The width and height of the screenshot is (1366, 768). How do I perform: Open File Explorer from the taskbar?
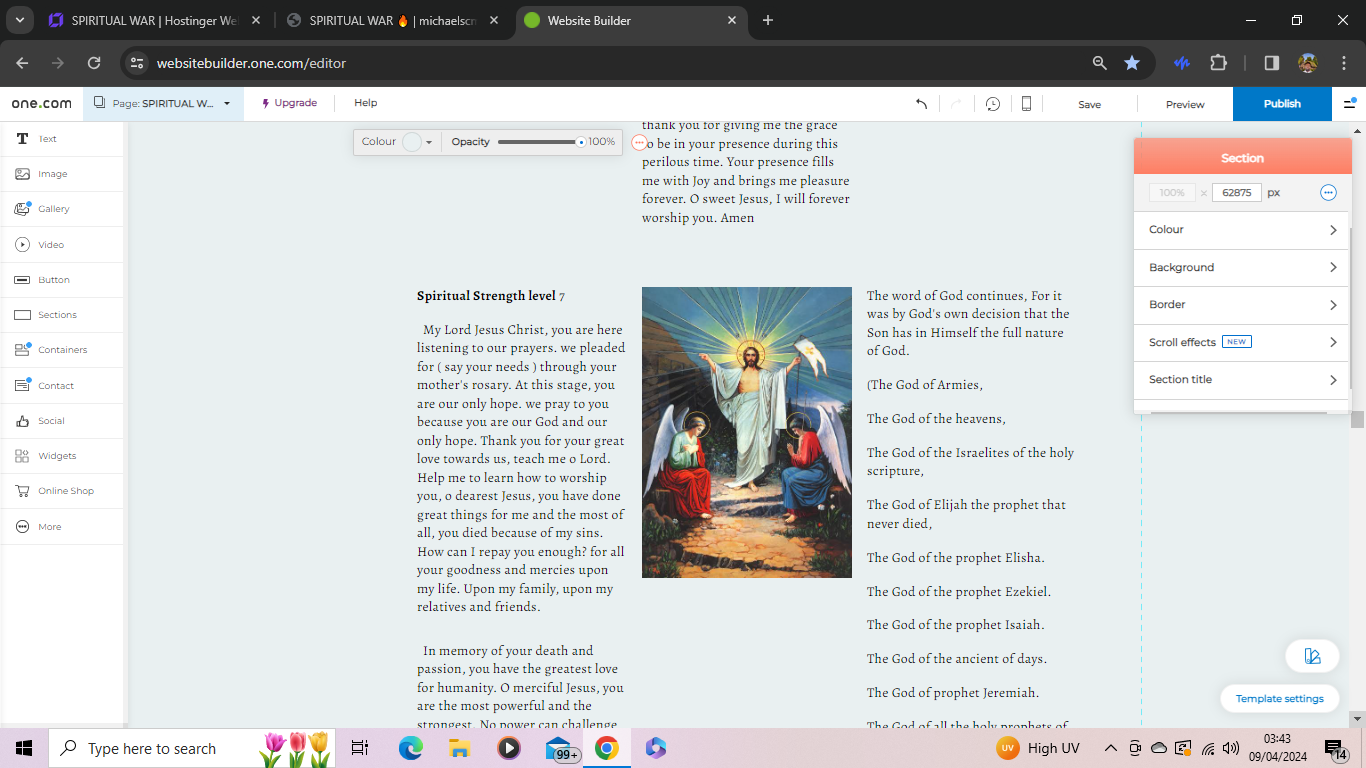pos(459,748)
